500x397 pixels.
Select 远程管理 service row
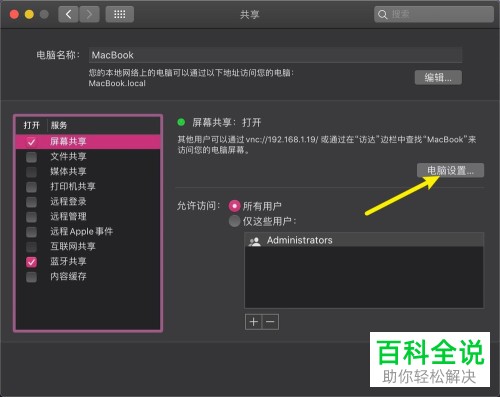click(88, 217)
